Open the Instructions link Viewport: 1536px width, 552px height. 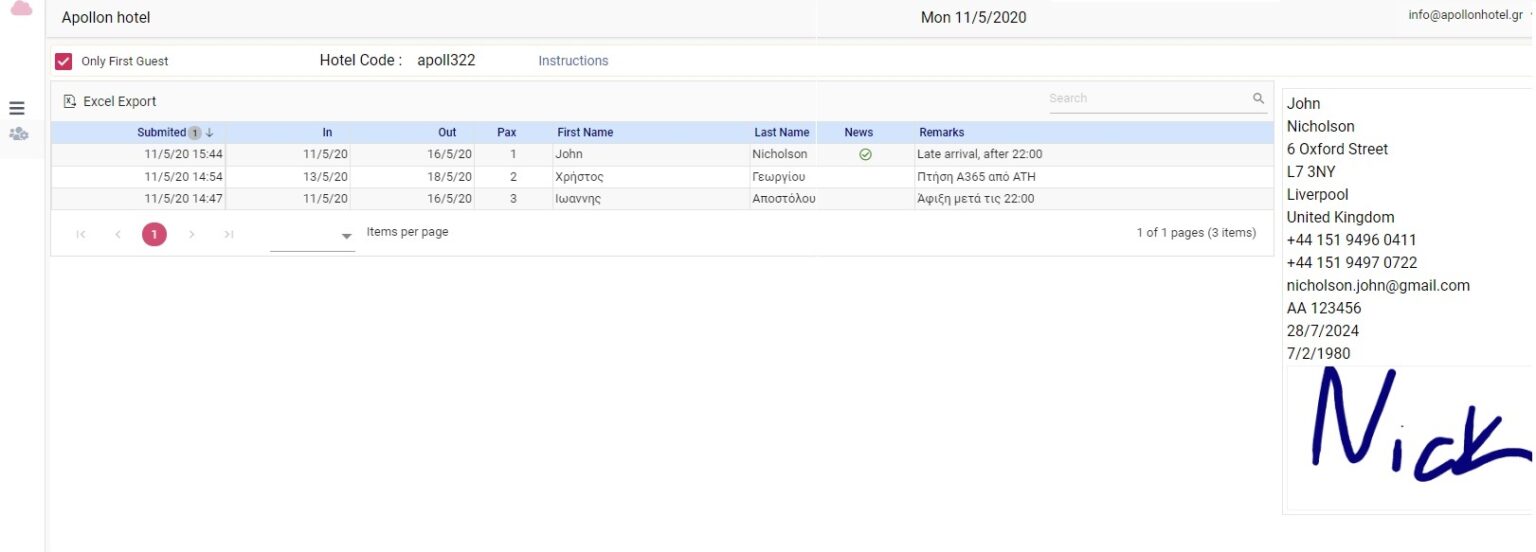573,61
